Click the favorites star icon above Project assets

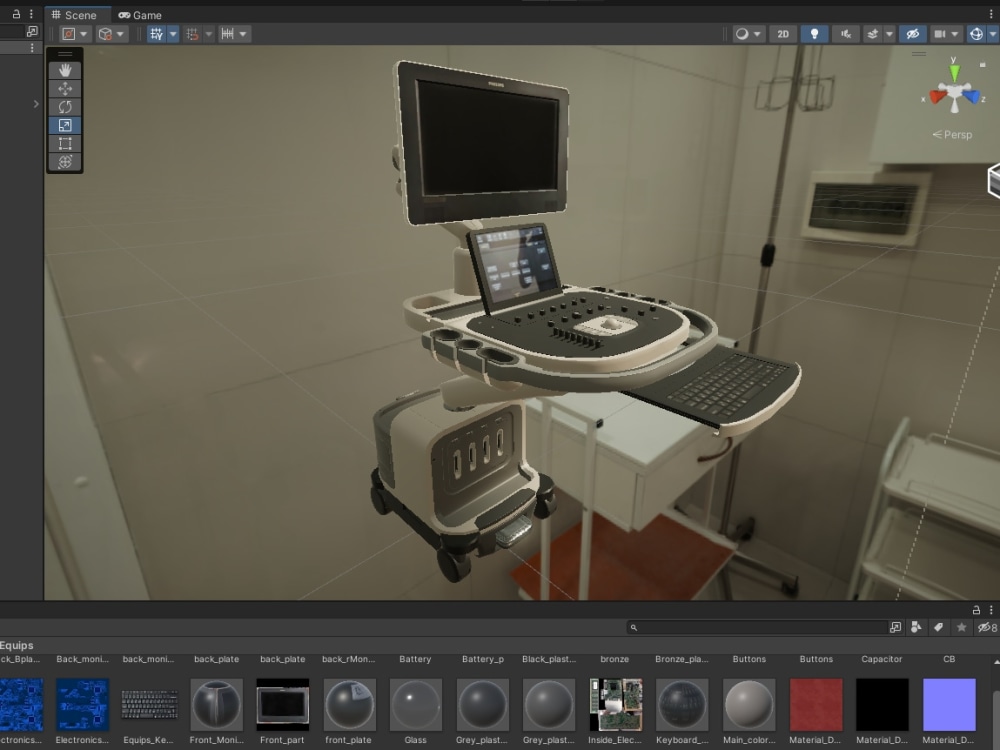[x=962, y=625]
